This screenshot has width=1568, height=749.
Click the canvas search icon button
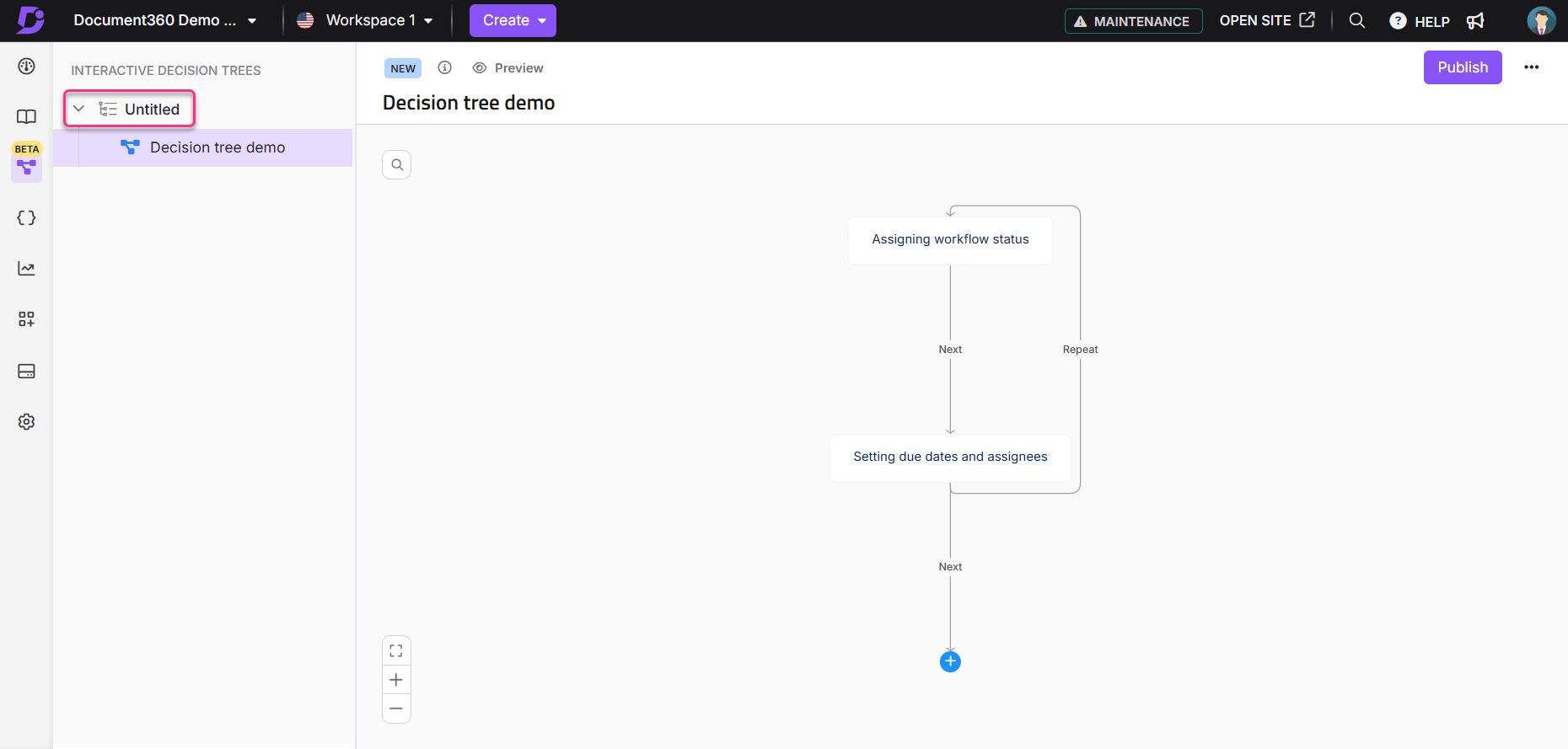tap(397, 165)
